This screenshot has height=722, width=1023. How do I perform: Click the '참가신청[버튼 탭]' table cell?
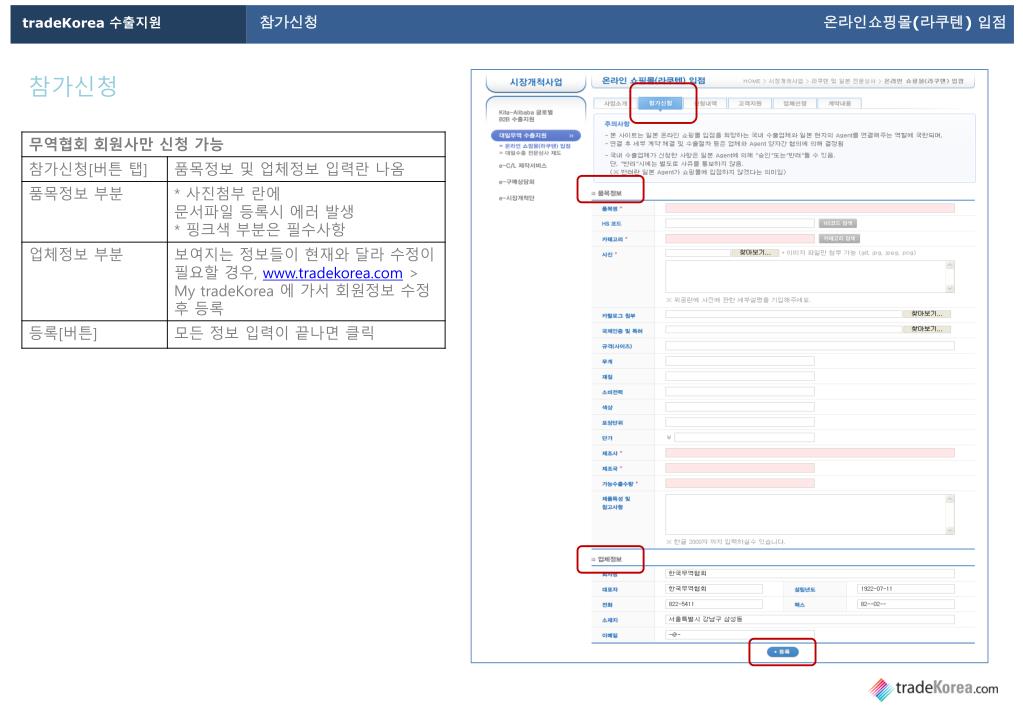pos(95,169)
